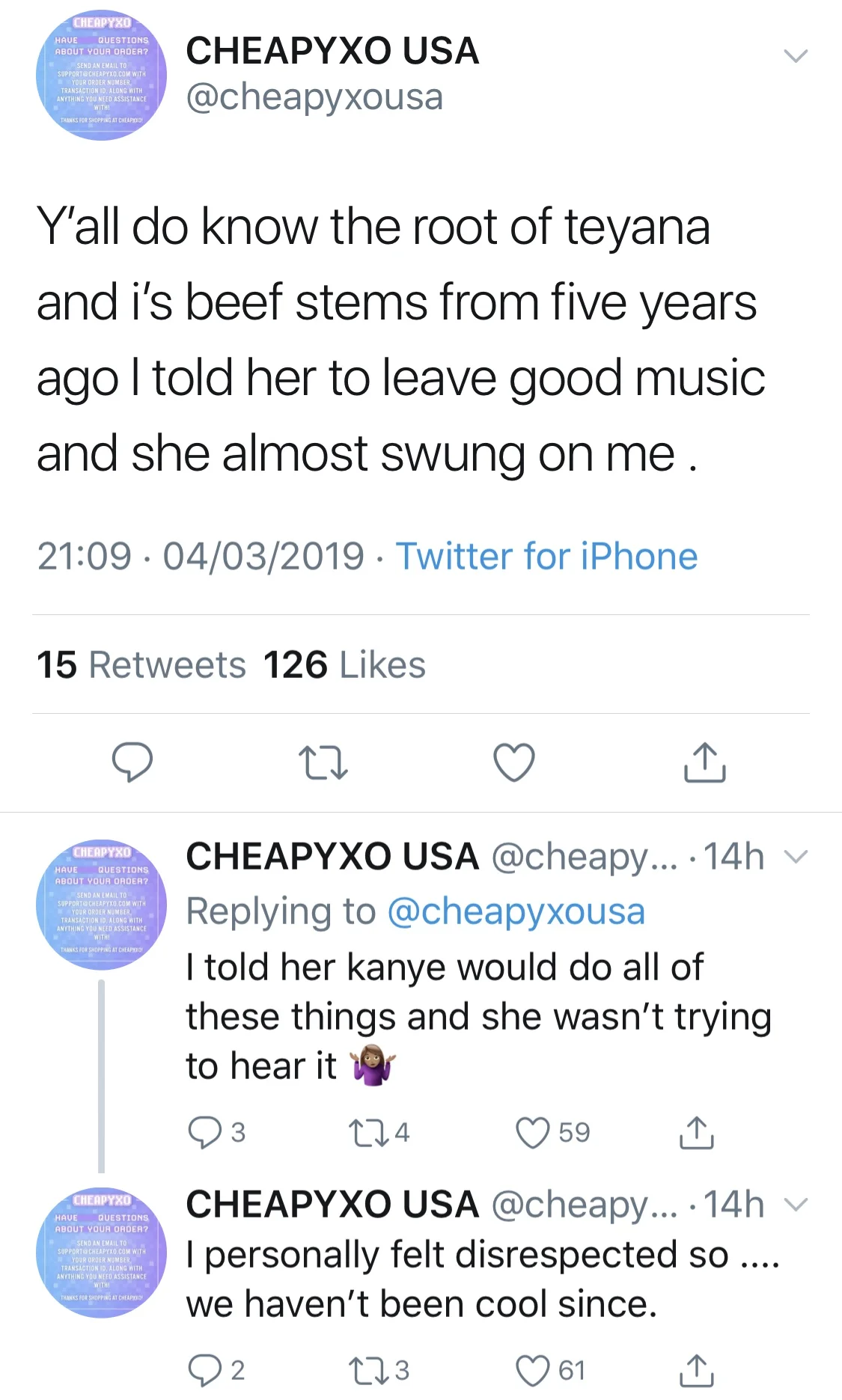842x1400 pixels.
Task: Open the main tweet's chevron options menu
Action: (795, 55)
